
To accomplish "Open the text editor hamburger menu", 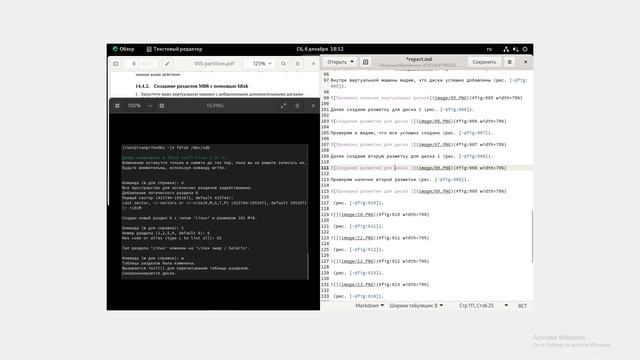I will (509, 62).
